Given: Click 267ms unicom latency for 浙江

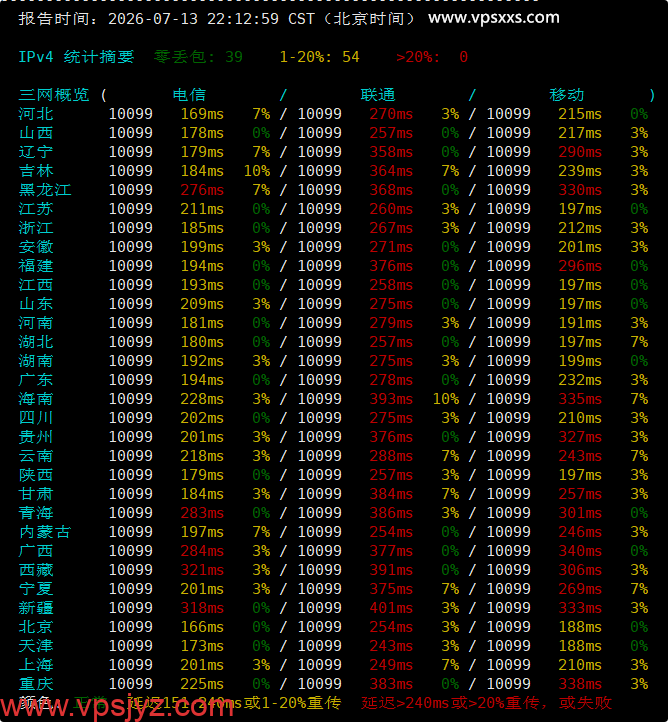Looking at the screenshot, I should tap(391, 228).
